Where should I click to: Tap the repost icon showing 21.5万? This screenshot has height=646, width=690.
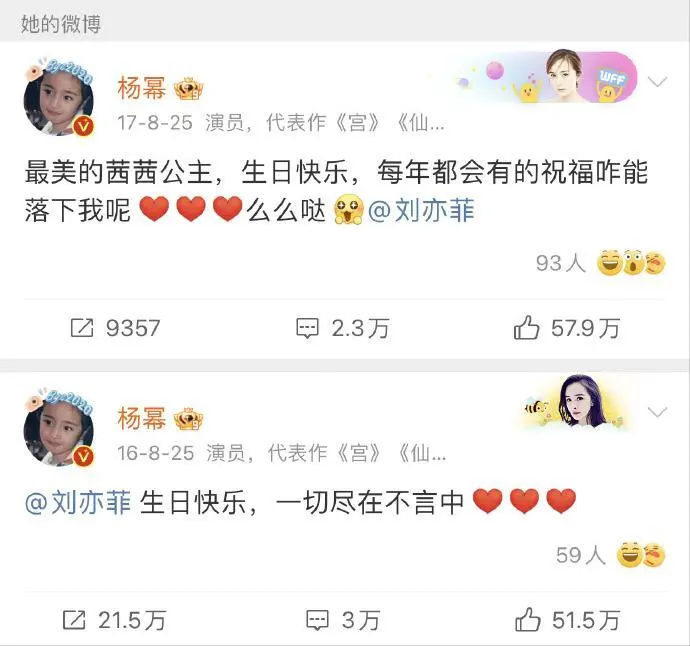click(74, 620)
